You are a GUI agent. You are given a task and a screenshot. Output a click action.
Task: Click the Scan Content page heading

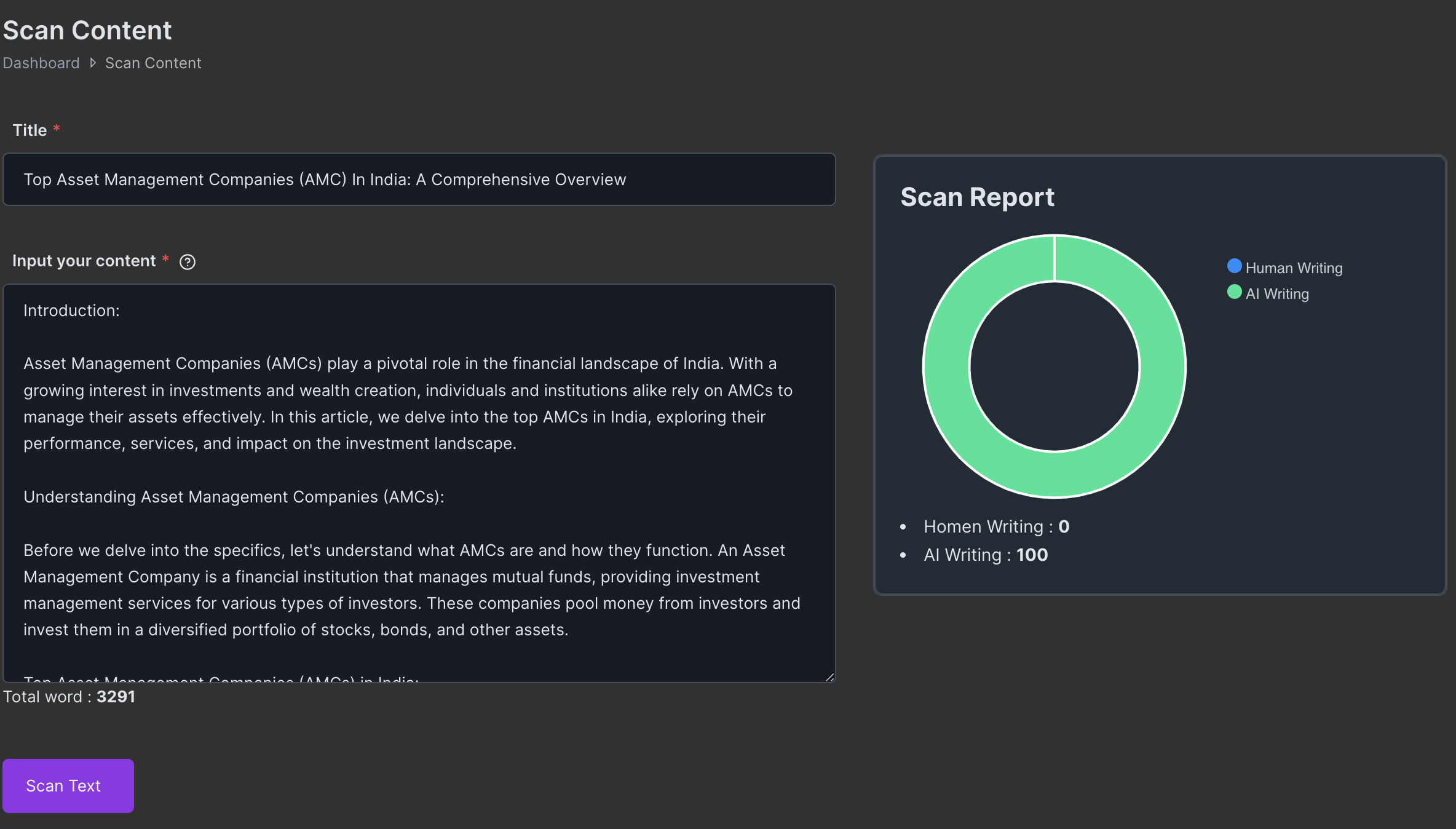click(x=87, y=31)
